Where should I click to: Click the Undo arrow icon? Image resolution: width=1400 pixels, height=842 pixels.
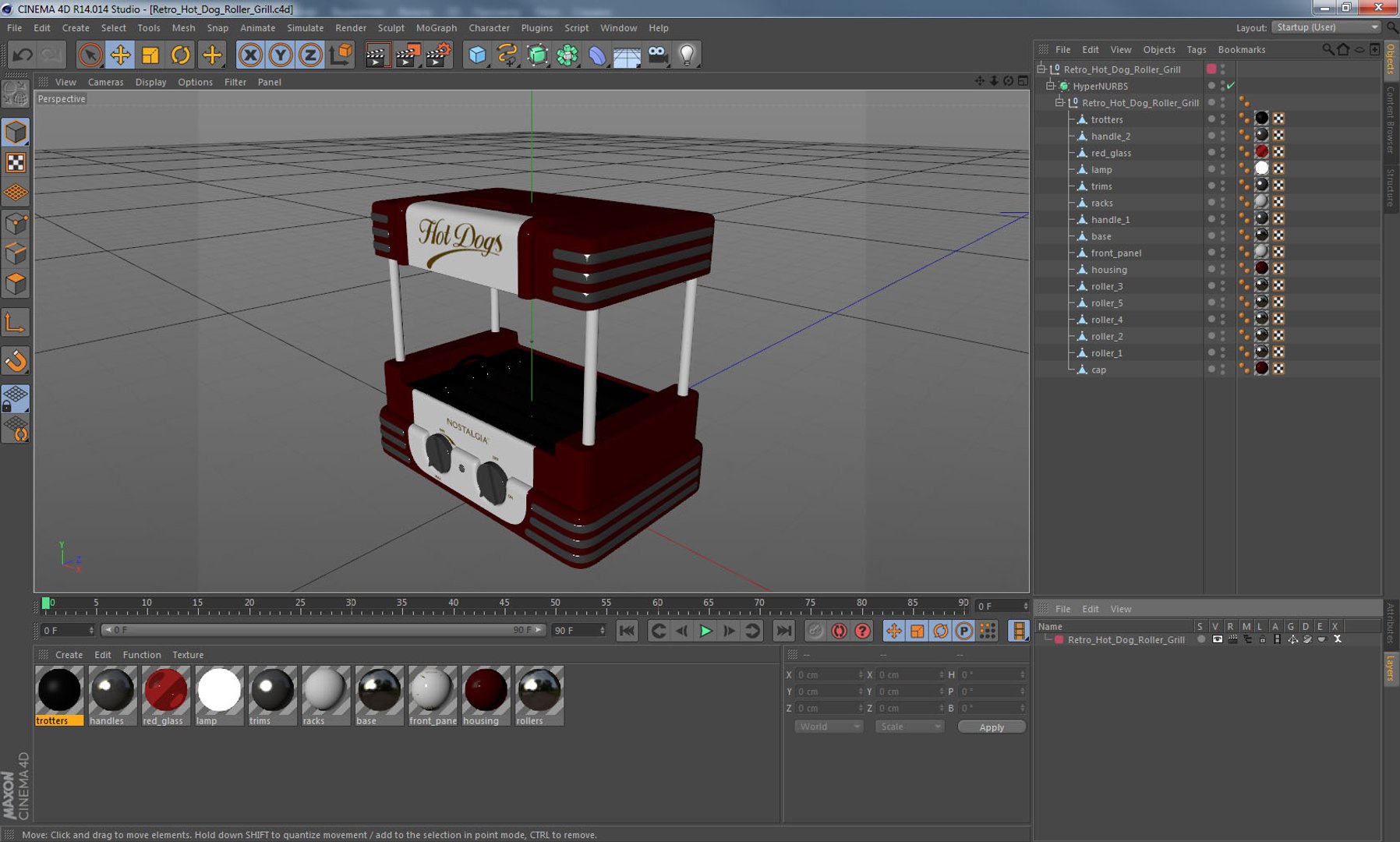pos(23,55)
